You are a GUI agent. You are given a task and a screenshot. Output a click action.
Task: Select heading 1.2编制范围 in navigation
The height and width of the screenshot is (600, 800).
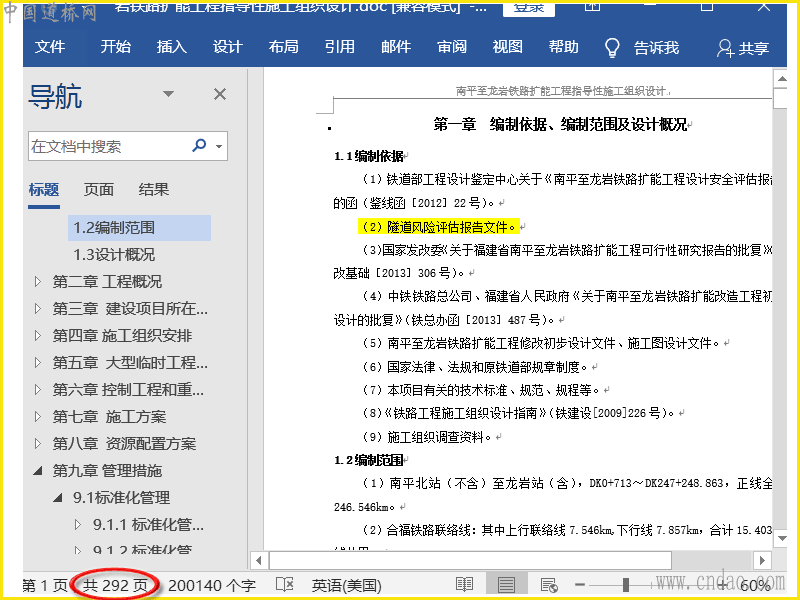pyautogui.click(x=139, y=228)
